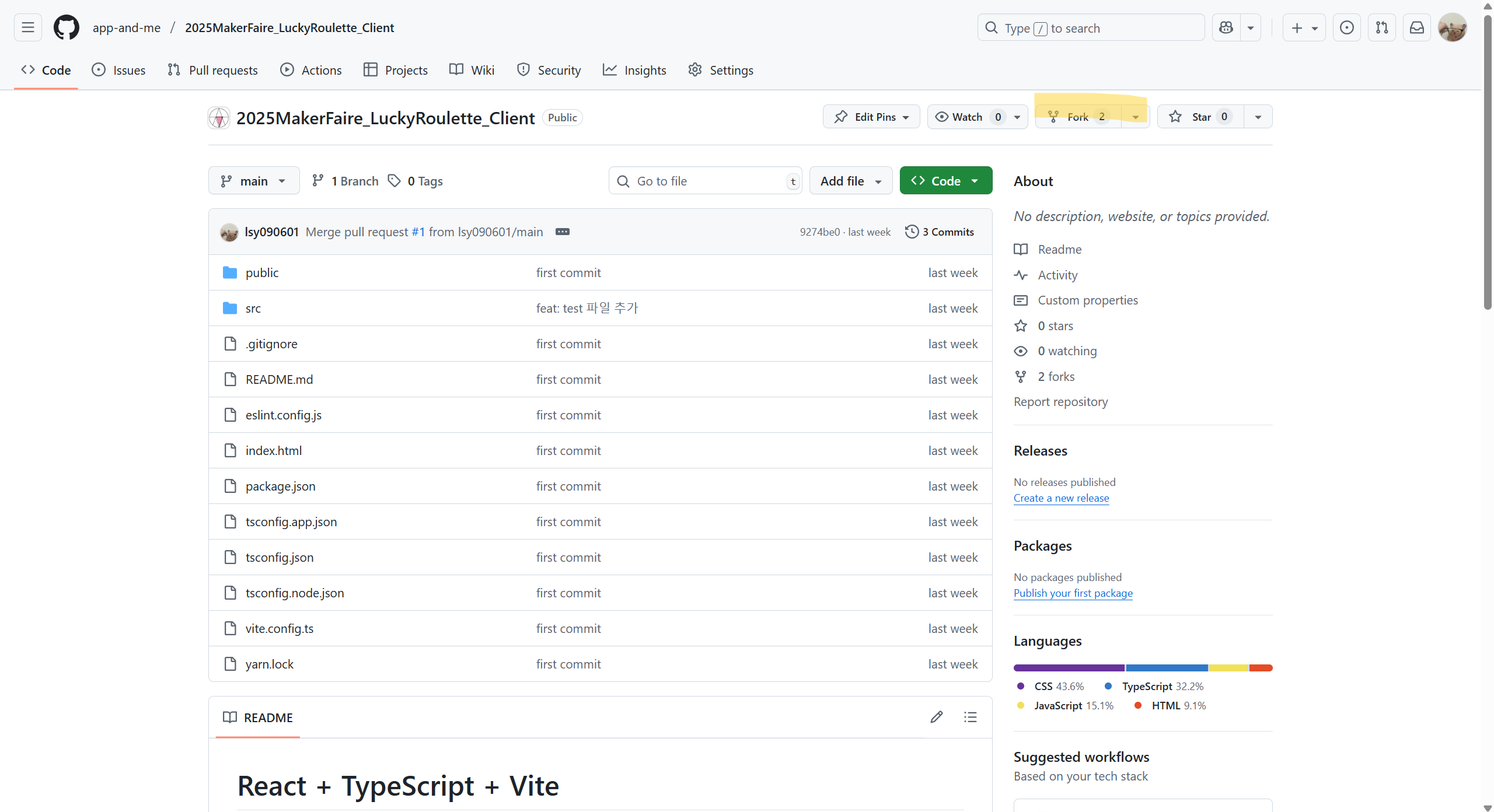The width and height of the screenshot is (1494, 812).
Task: Click the pencil edit README icon
Action: click(936, 717)
